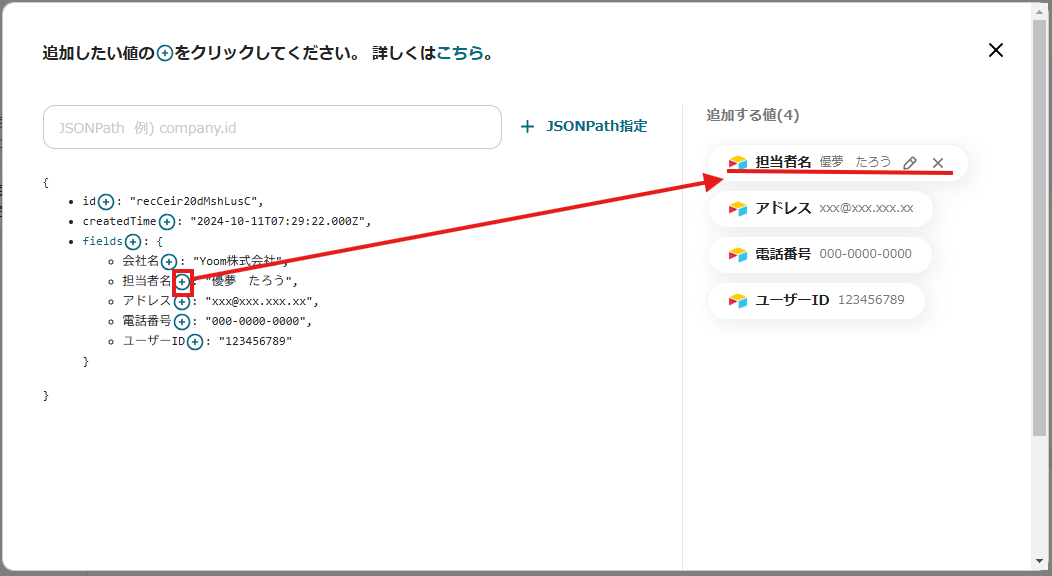The width and height of the screenshot is (1052, 576).
Task: Edit the 担当者名 chip with pencil icon
Action: (909, 163)
